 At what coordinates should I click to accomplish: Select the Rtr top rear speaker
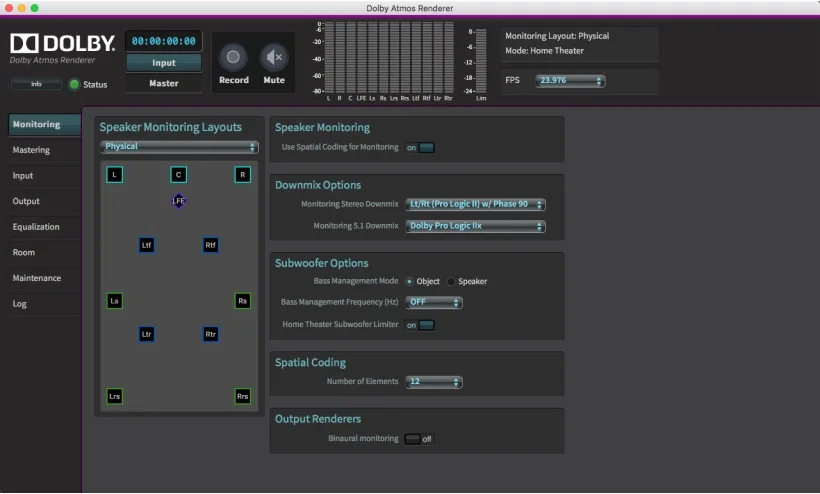pos(210,334)
